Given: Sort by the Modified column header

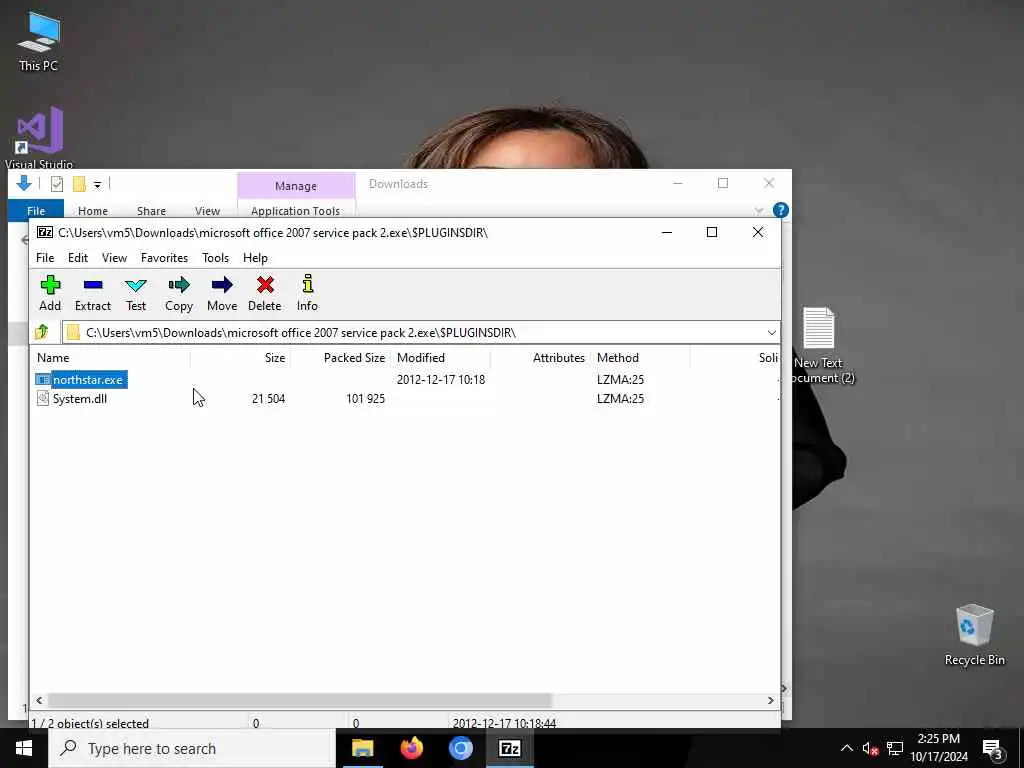Looking at the screenshot, I should [421, 358].
